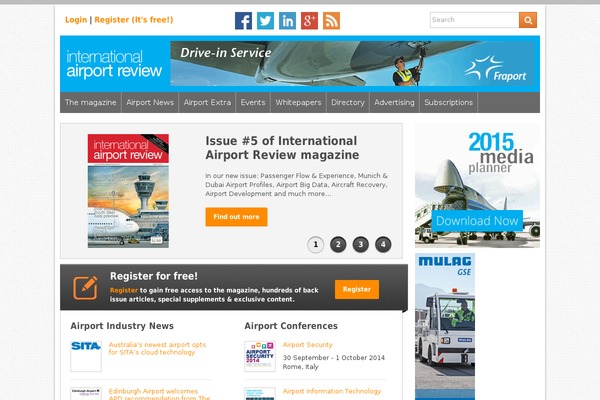The height and width of the screenshot is (400, 600).
Task: Click the Login link
Action: click(75, 20)
